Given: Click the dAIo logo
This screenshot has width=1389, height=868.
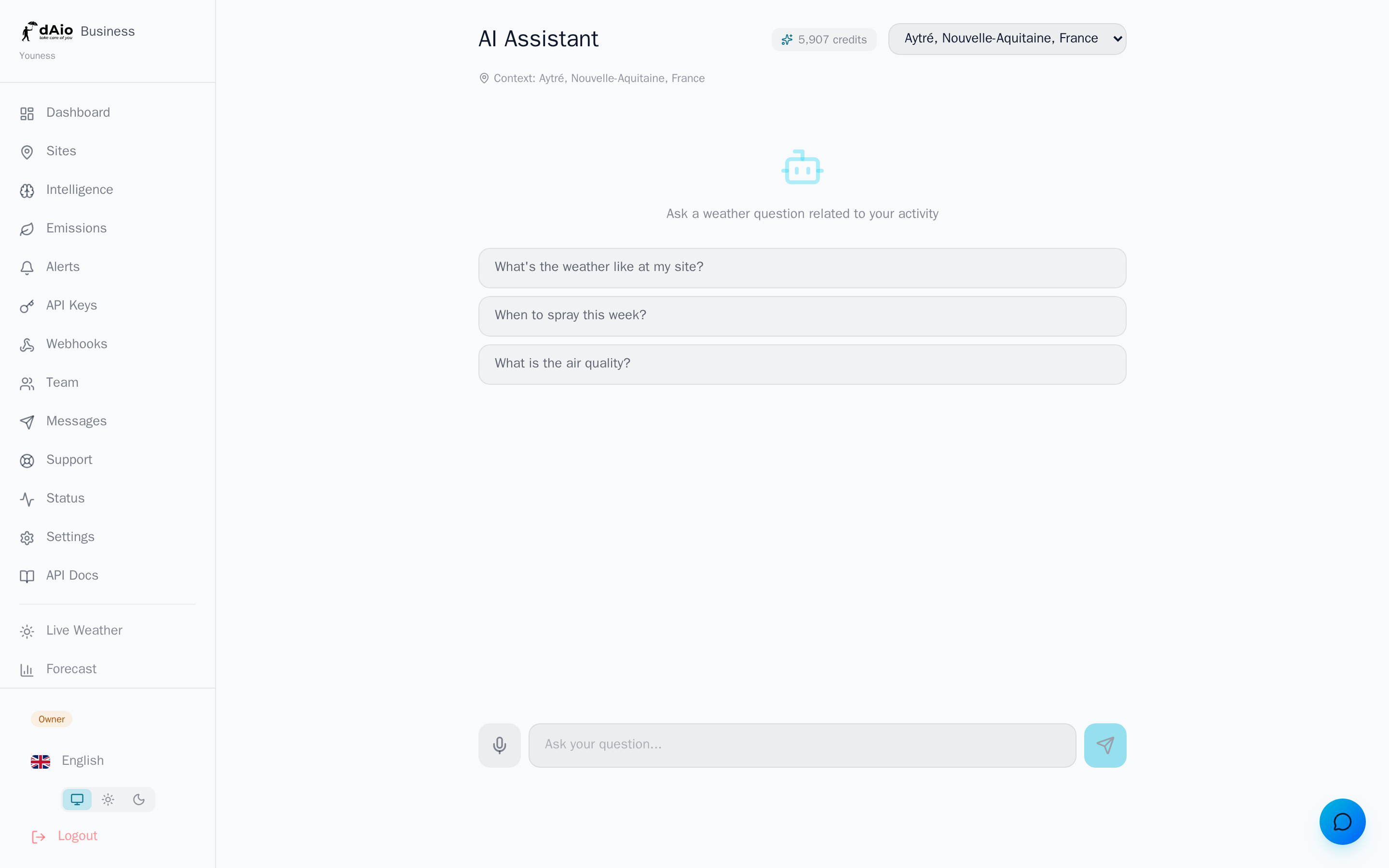Looking at the screenshot, I should [47, 31].
